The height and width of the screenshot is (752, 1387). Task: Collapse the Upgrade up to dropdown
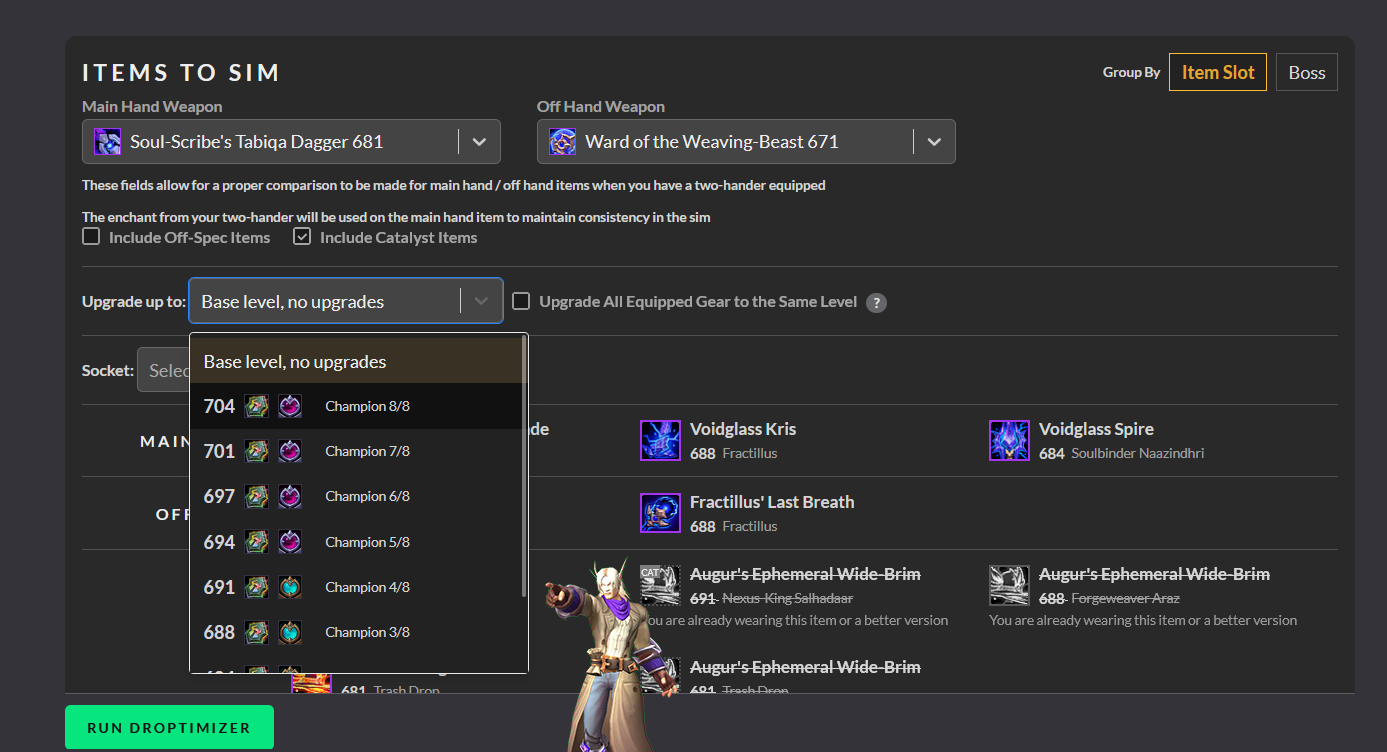(x=481, y=301)
